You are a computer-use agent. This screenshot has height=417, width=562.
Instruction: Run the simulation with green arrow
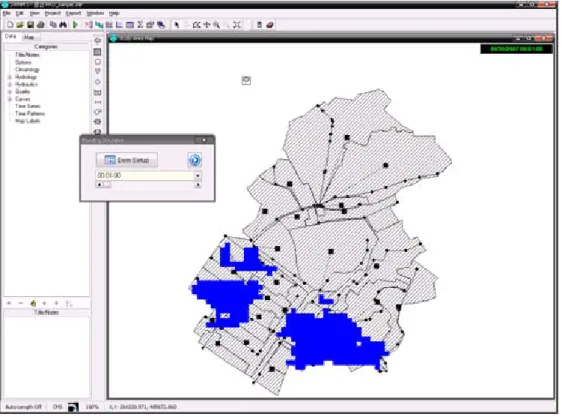click(x=75, y=25)
